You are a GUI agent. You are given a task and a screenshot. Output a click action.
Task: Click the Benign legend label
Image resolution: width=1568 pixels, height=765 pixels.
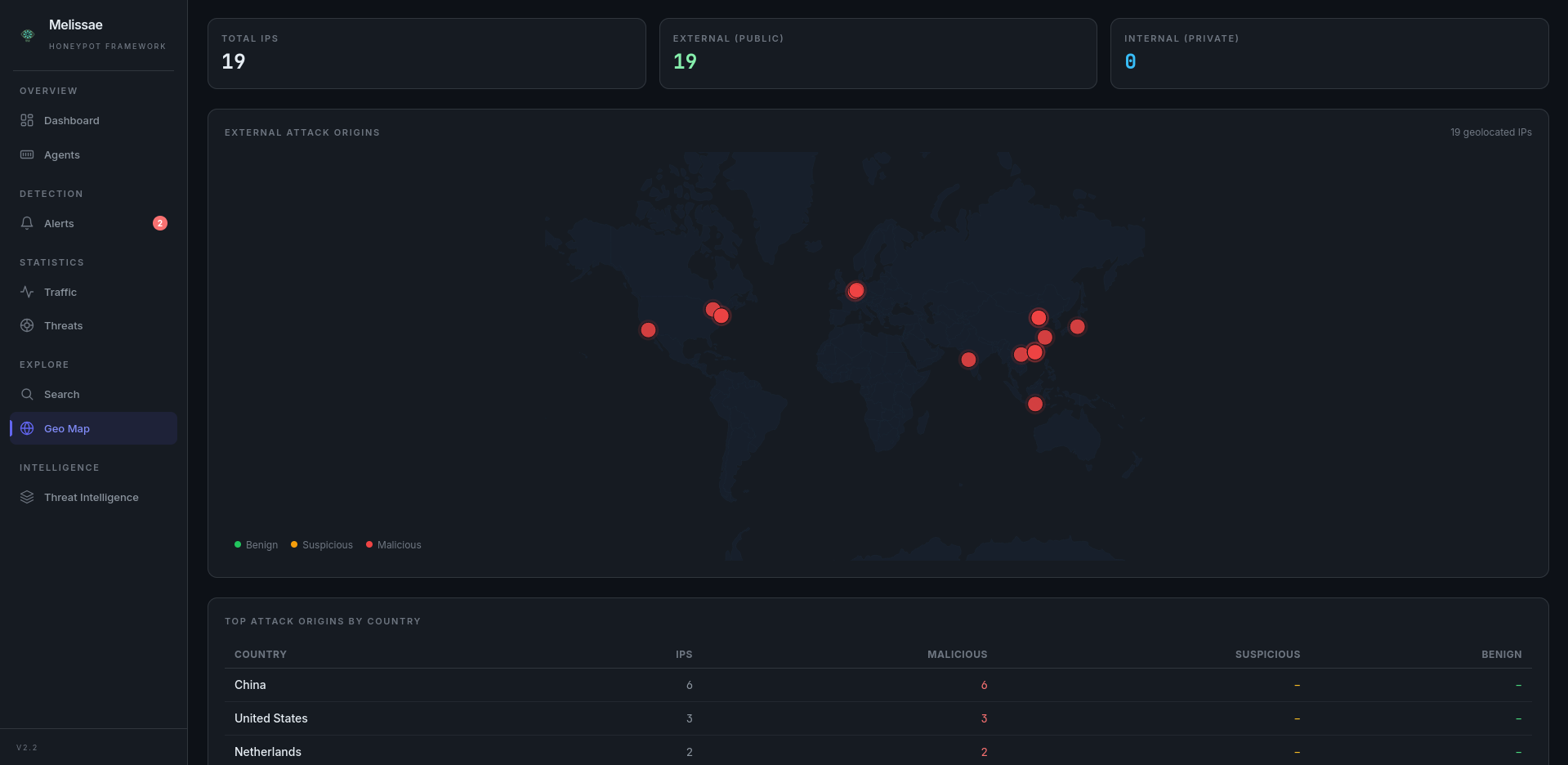(261, 545)
